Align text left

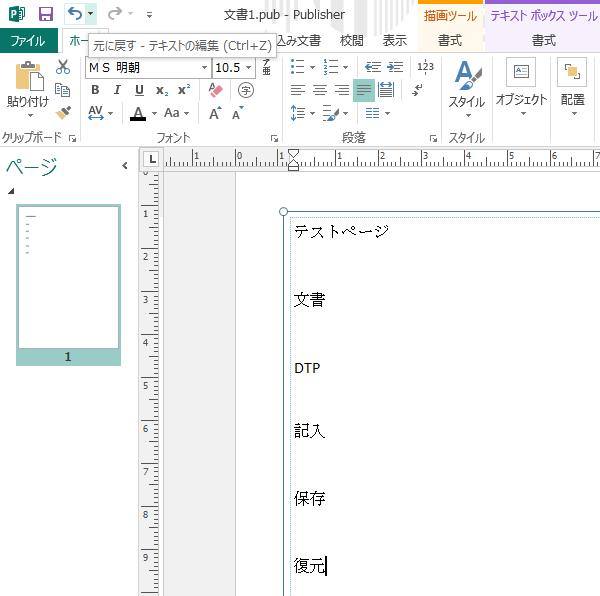pyautogui.click(x=298, y=90)
